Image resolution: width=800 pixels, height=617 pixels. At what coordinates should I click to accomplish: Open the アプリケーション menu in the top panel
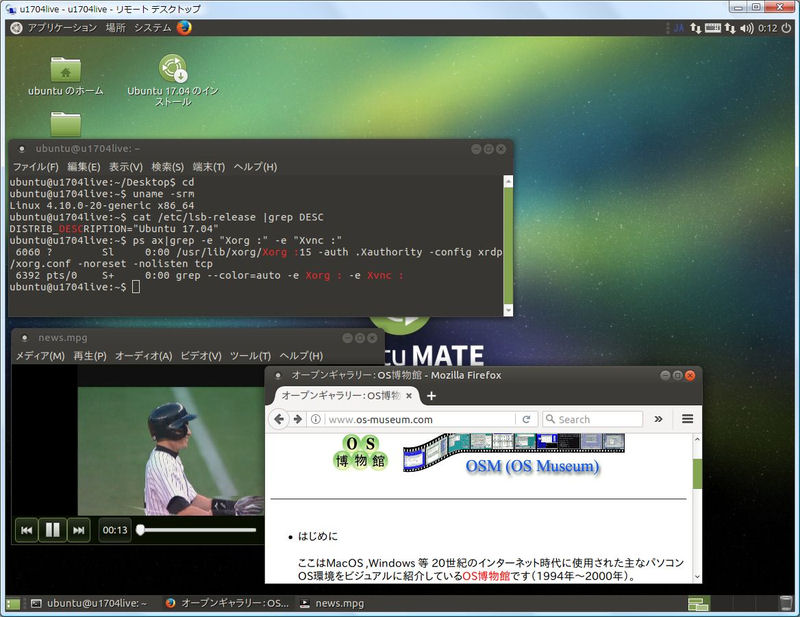[62, 28]
